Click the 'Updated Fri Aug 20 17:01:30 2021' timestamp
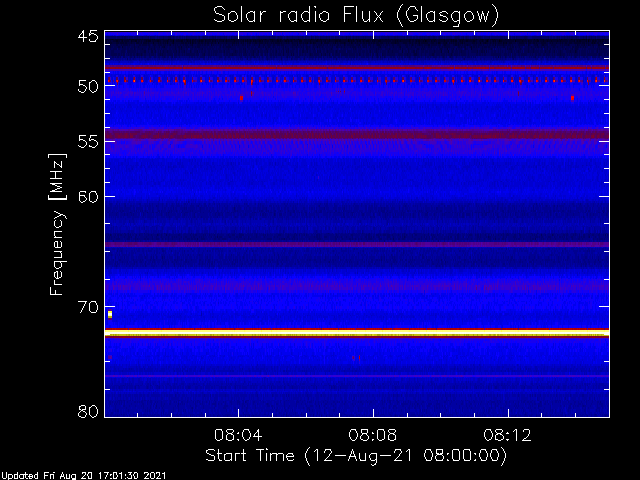The height and width of the screenshot is (480, 640). point(84,476)
